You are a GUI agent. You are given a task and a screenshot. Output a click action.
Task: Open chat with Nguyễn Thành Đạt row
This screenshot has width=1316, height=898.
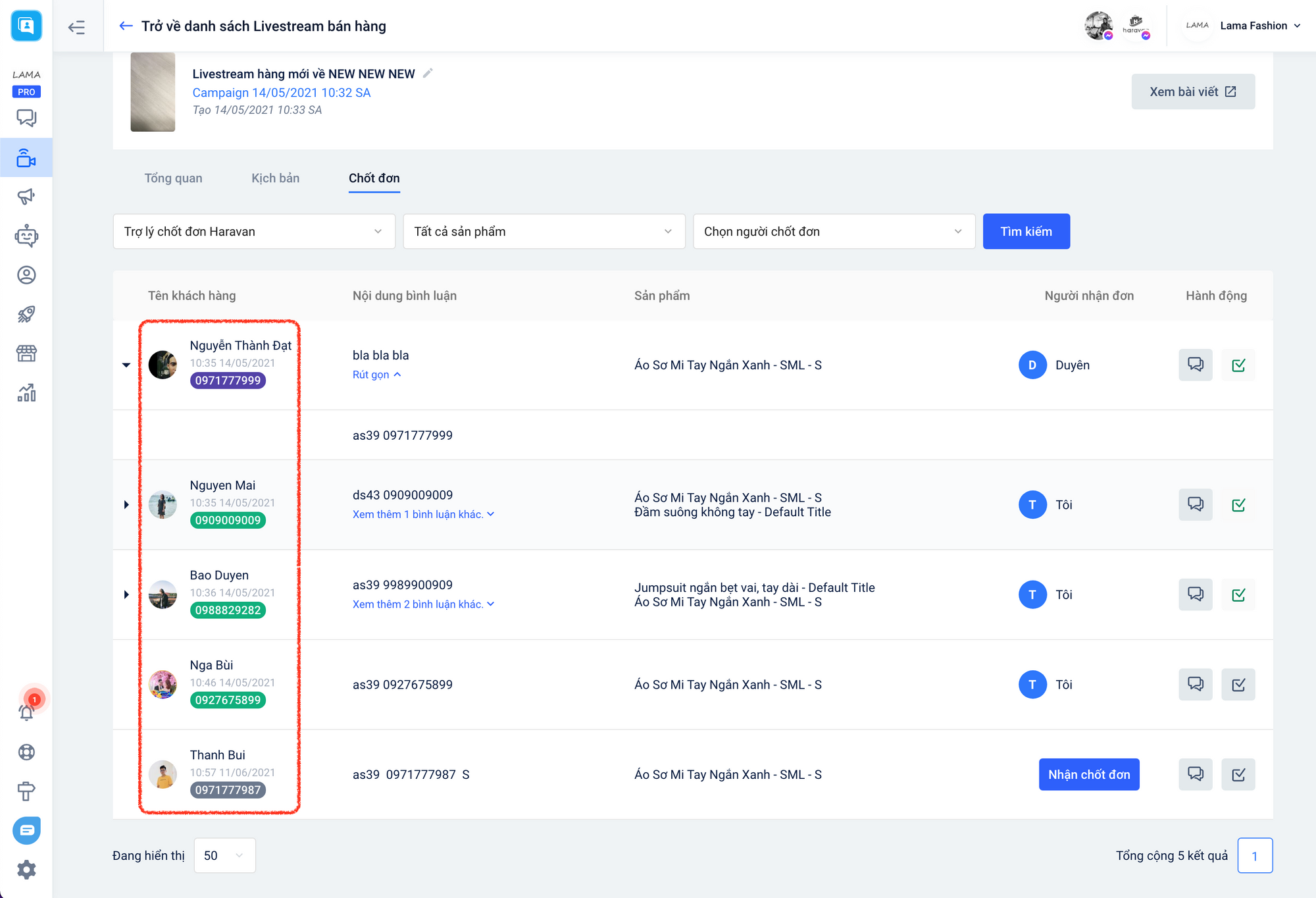[x=1195, y=365]
